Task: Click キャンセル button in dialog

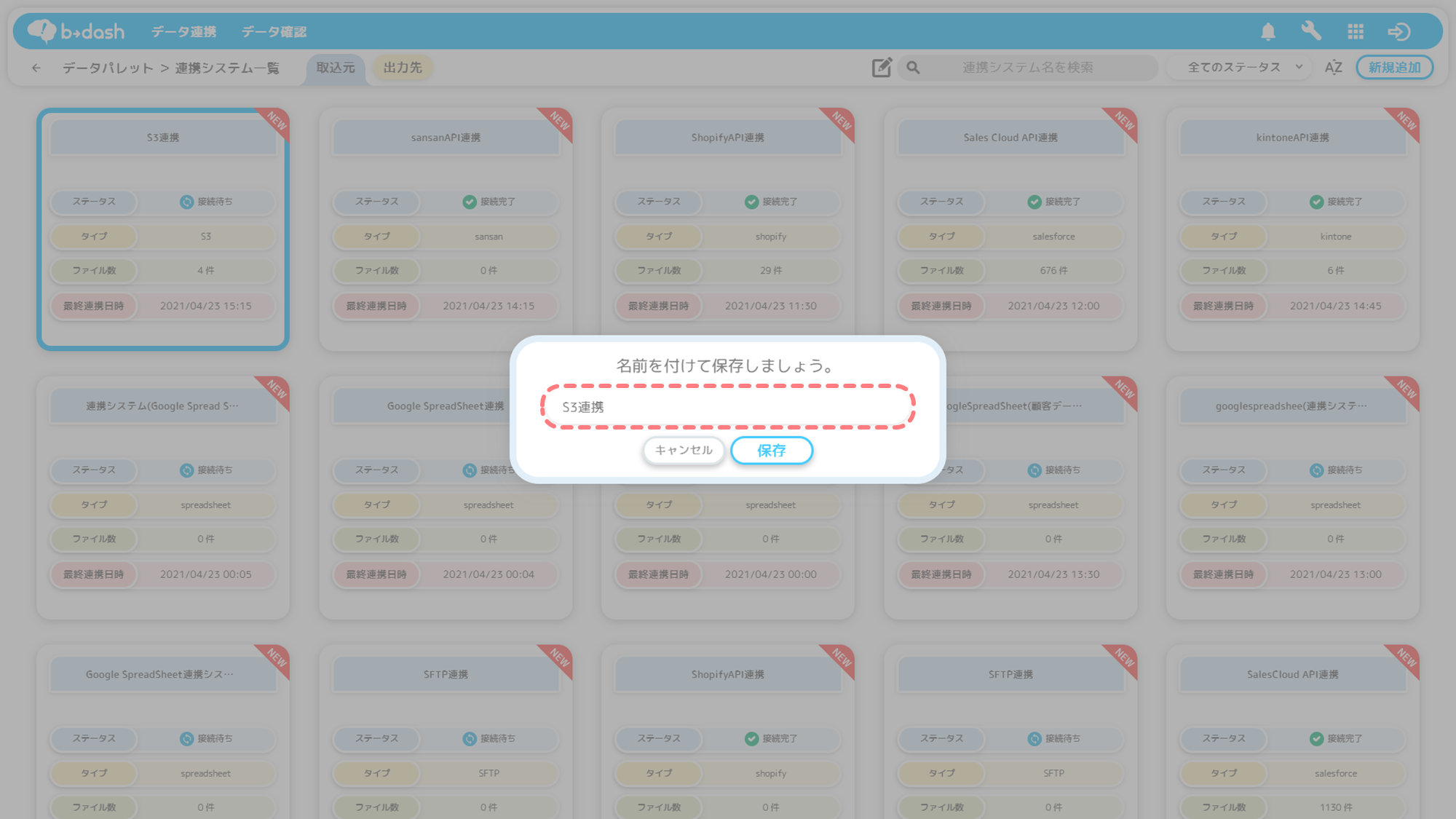Action: point(684,451)
